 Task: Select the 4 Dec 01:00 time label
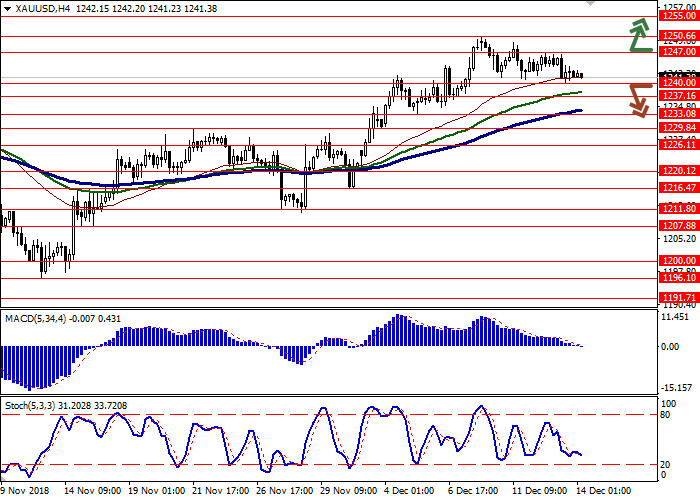coord(410,492)
